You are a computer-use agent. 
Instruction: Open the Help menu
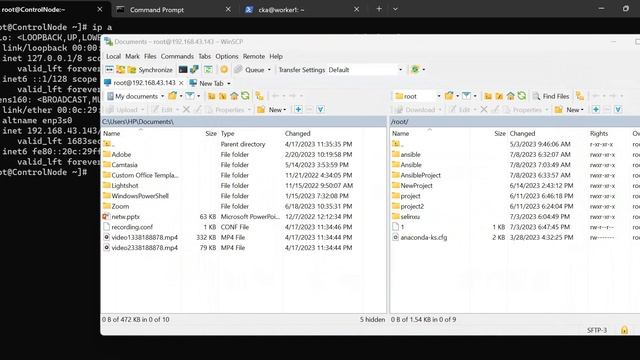click(x=276, y=56)
